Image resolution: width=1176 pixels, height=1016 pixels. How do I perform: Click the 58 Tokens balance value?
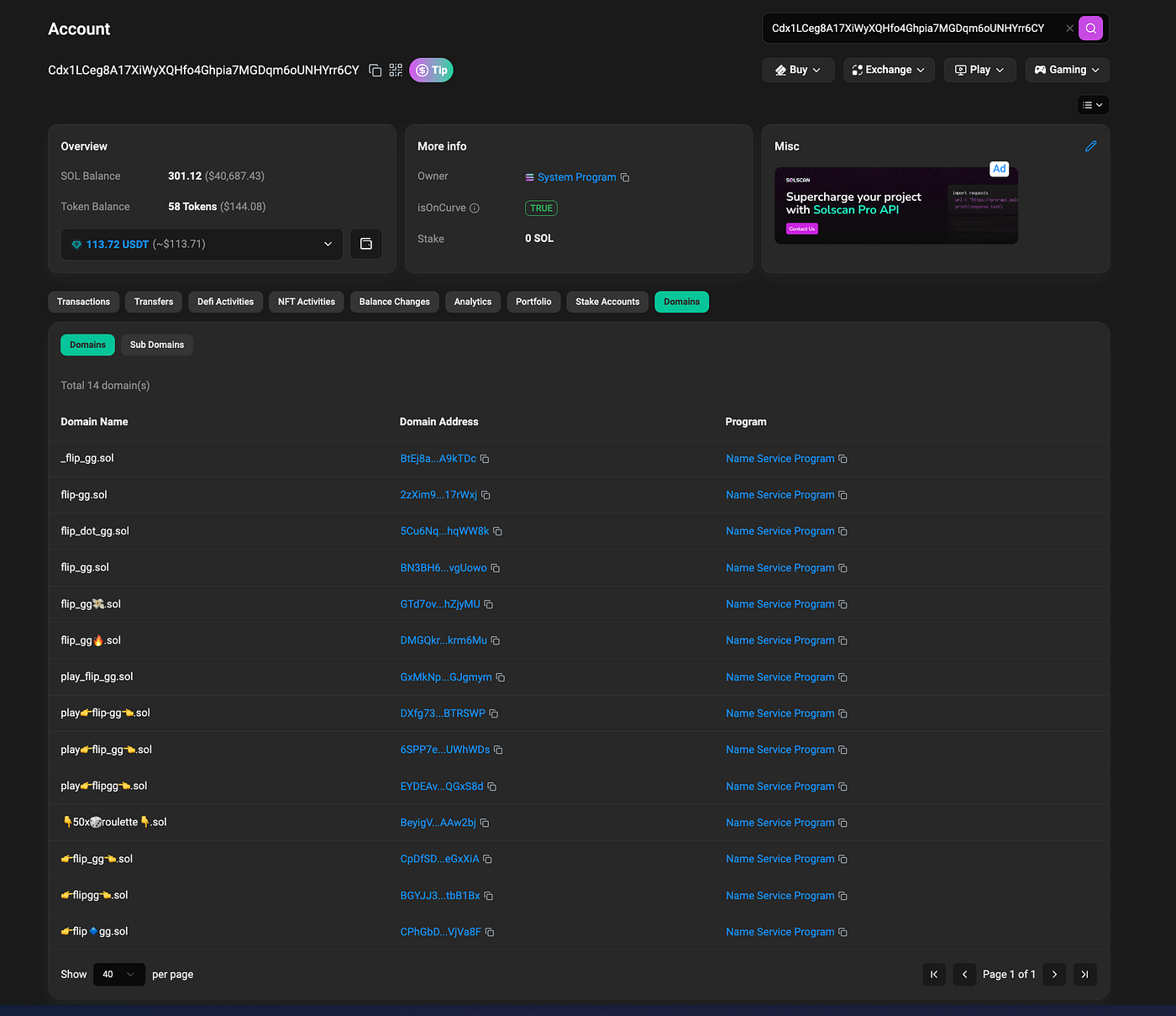coord(192,207)
